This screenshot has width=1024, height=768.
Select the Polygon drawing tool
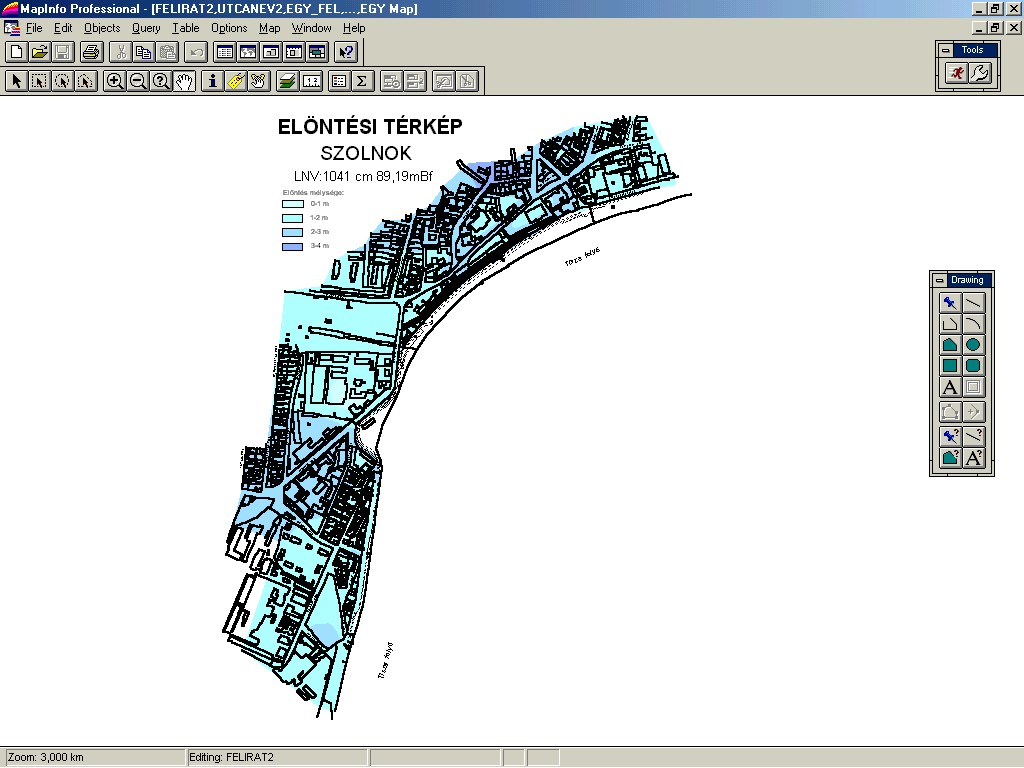point(950,345)
